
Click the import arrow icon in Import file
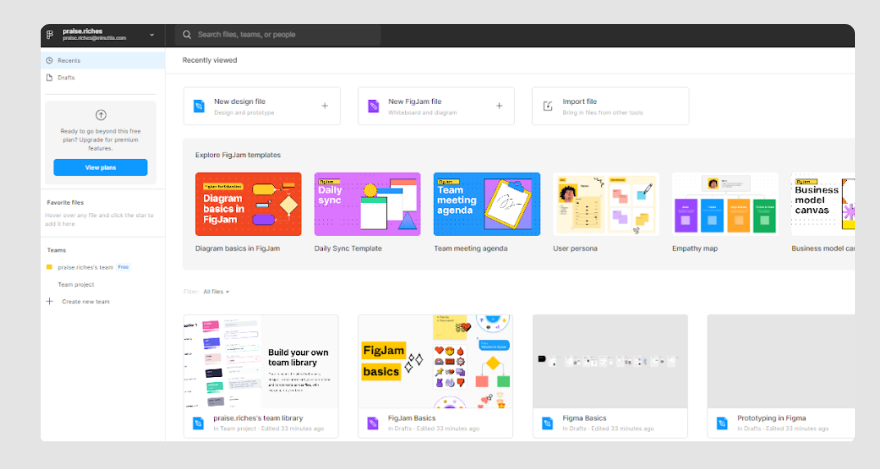[x=548, y=106]
